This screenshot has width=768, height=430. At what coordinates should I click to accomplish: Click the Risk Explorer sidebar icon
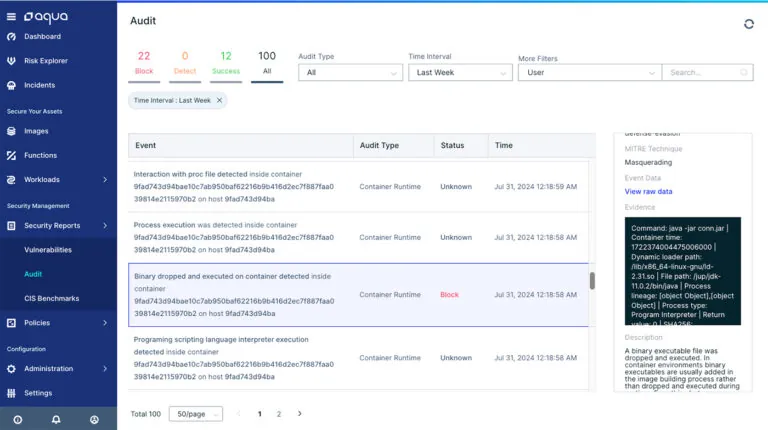(x=11, y=61)
